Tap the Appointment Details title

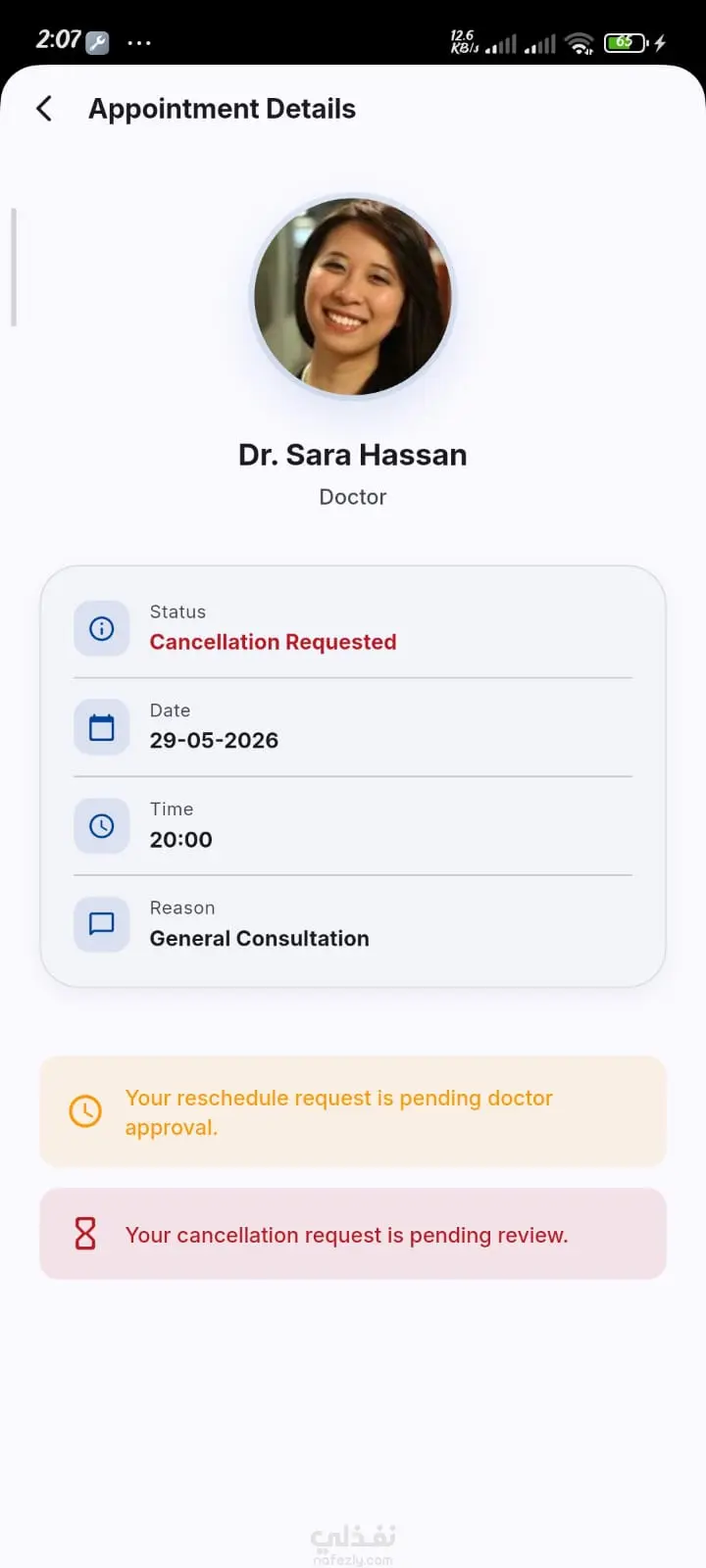[x=222, y=109]
